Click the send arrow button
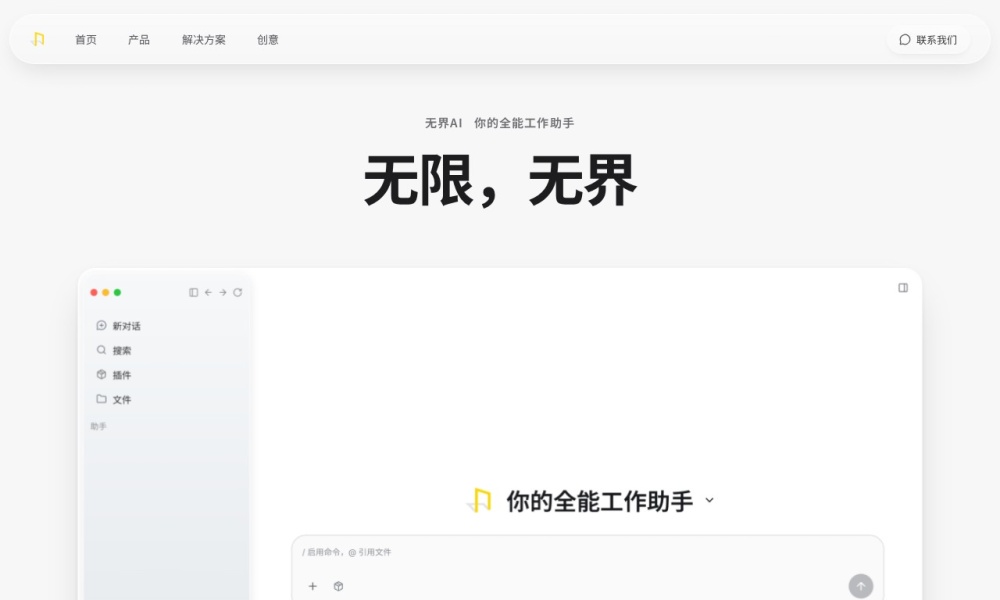 pos(860,586)
